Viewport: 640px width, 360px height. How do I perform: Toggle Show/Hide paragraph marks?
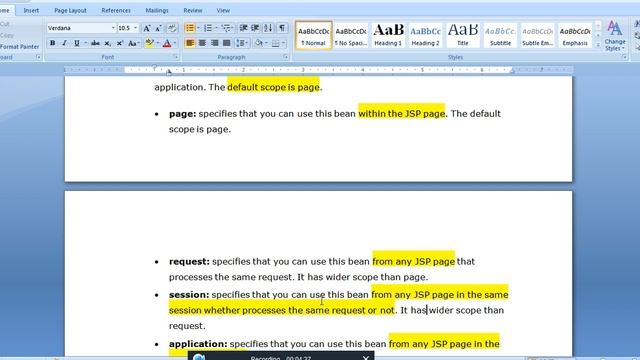[x=282, y=28]
